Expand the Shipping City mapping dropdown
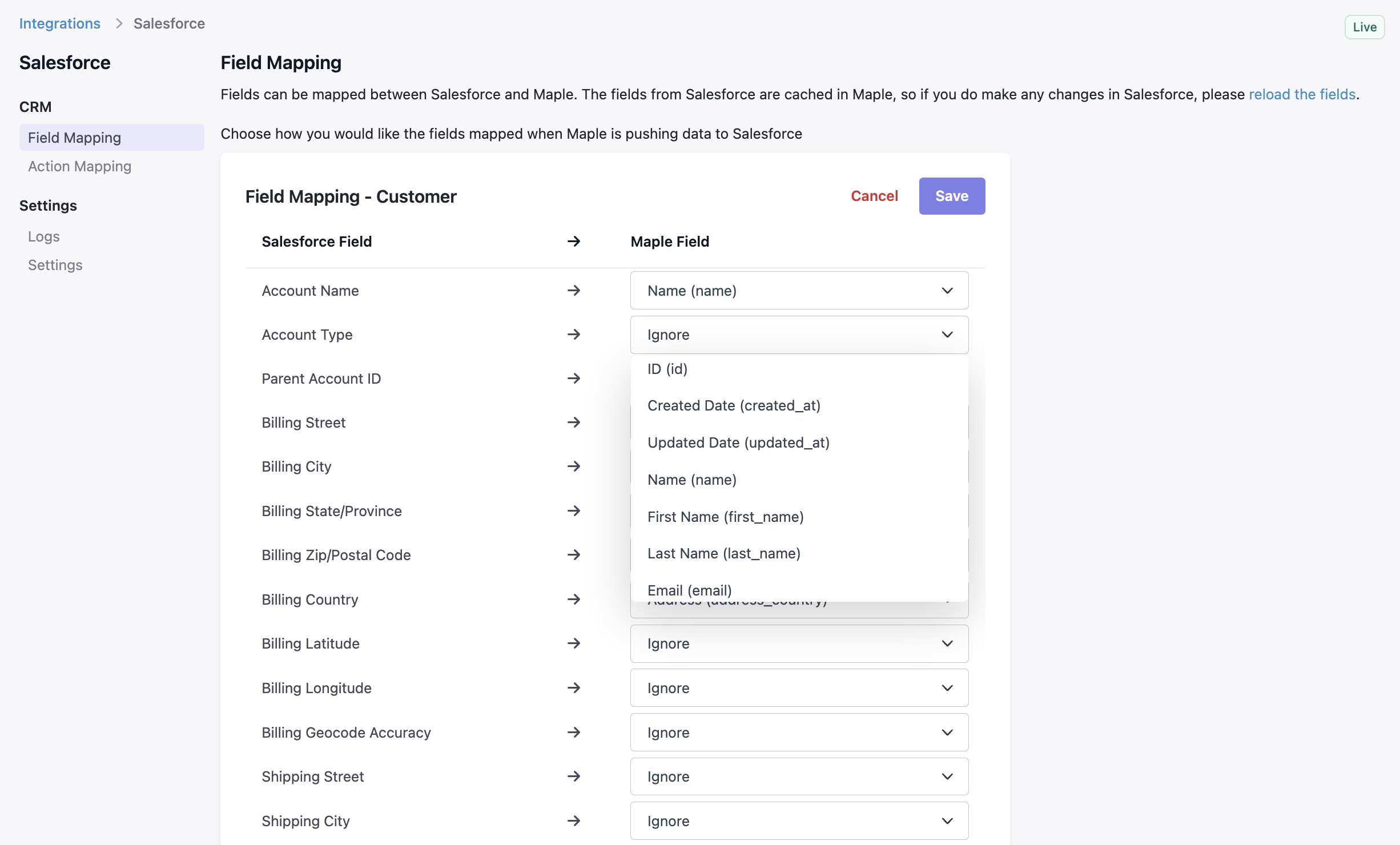This screenshot has height=845, width=1400. (799, 821)
